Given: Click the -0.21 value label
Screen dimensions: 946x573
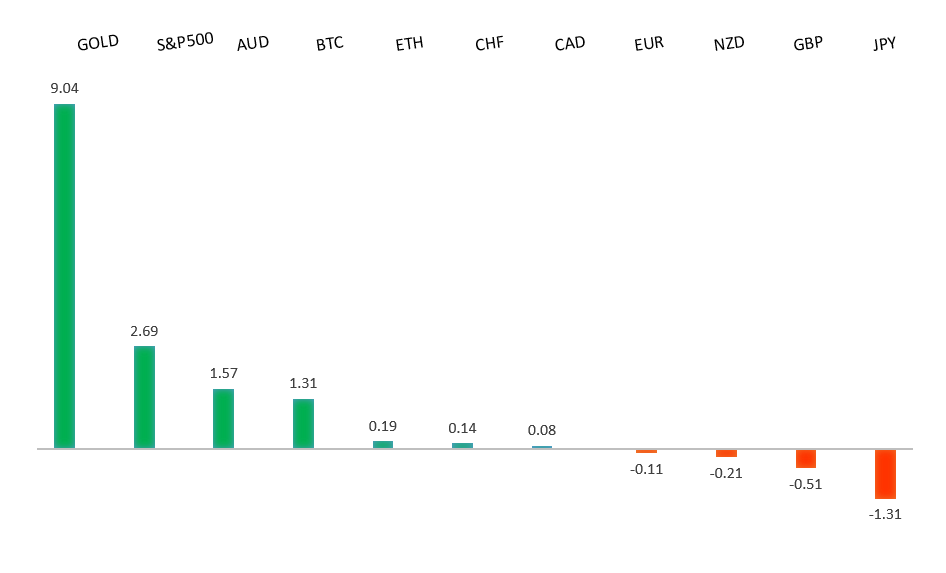Looking at the screenshot, I should (726, 473).
